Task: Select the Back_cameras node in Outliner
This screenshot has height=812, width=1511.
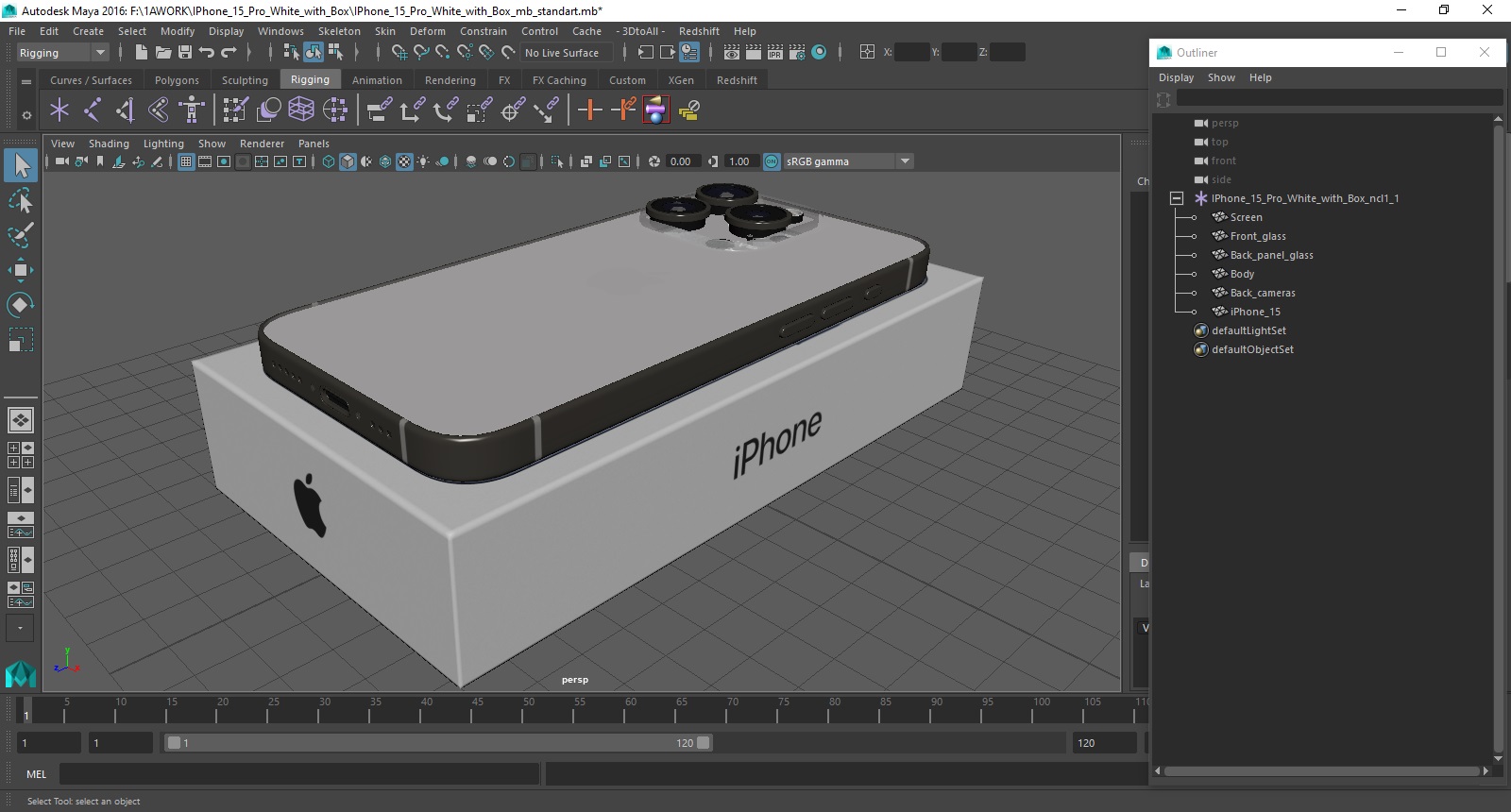Action: 1262,293
